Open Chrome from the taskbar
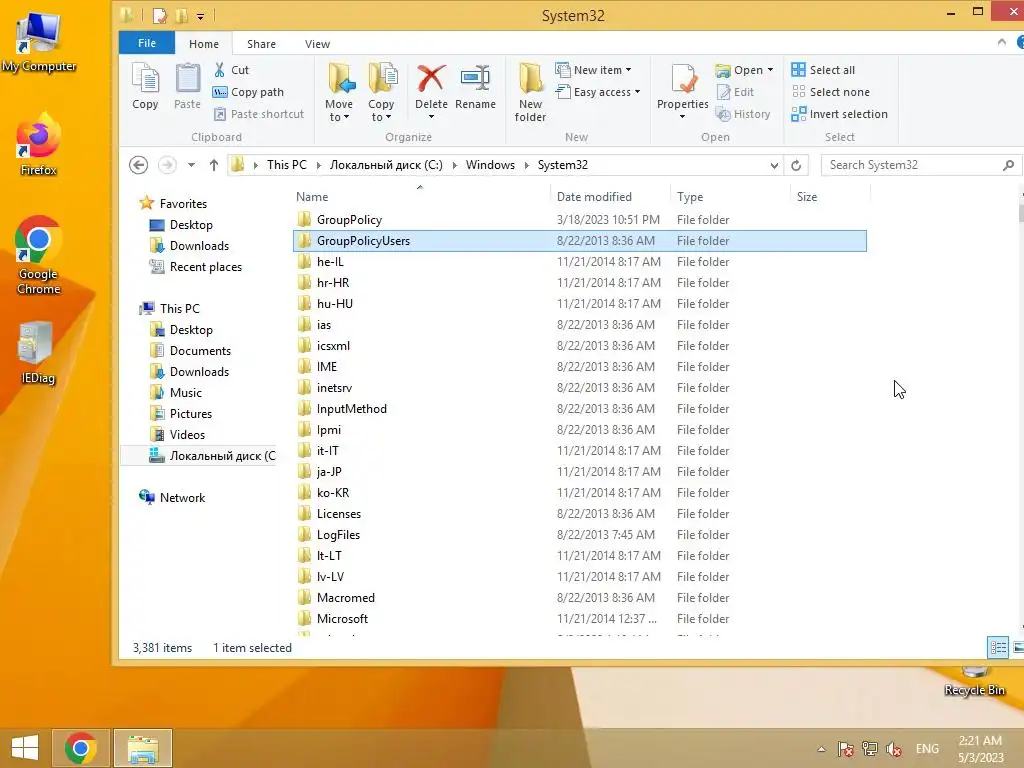Viewport: 1024px width, 768px height. (80, 748)
